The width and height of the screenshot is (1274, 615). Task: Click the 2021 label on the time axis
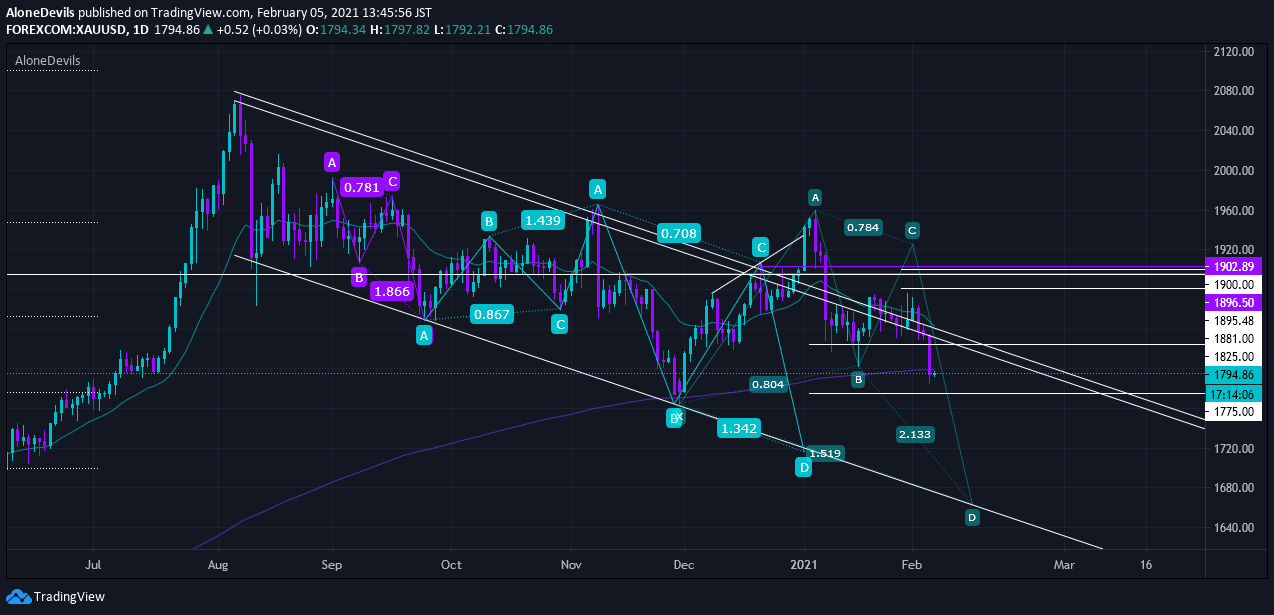[804, 565]
